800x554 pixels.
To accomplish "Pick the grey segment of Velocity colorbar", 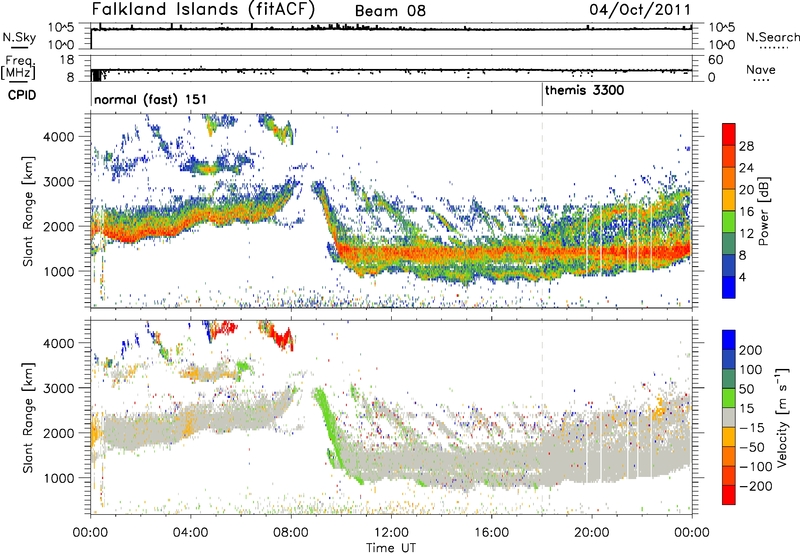I will pyautogui.click(x=729, y=417).
